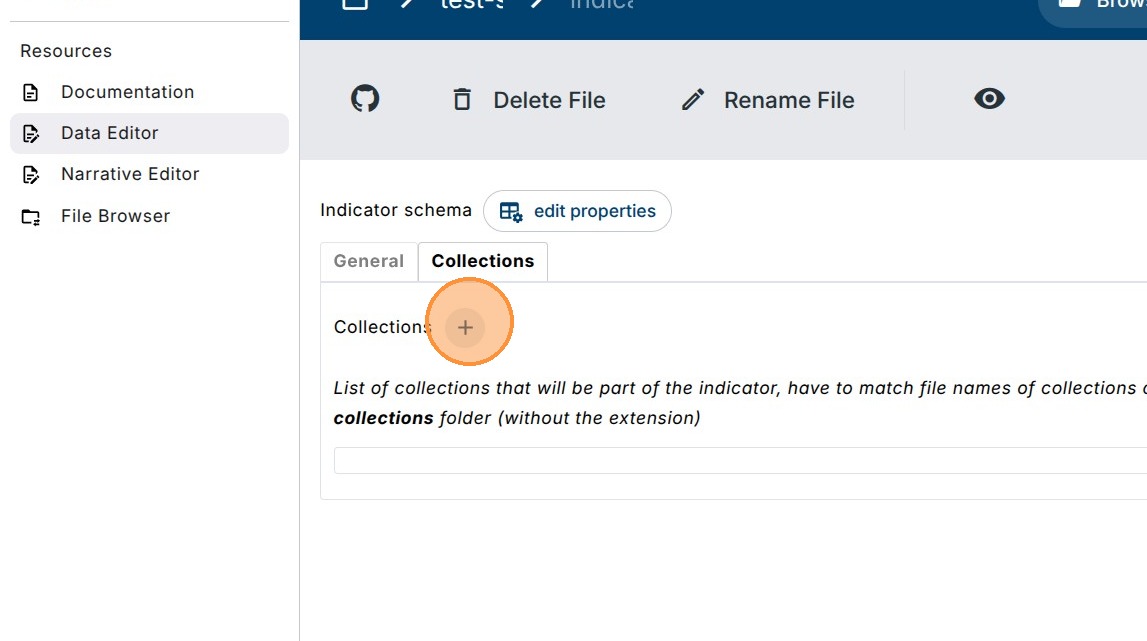The image size is (1147, 641).
Task: Click the test-s breadcrumb item
Action: click(469, 5)
